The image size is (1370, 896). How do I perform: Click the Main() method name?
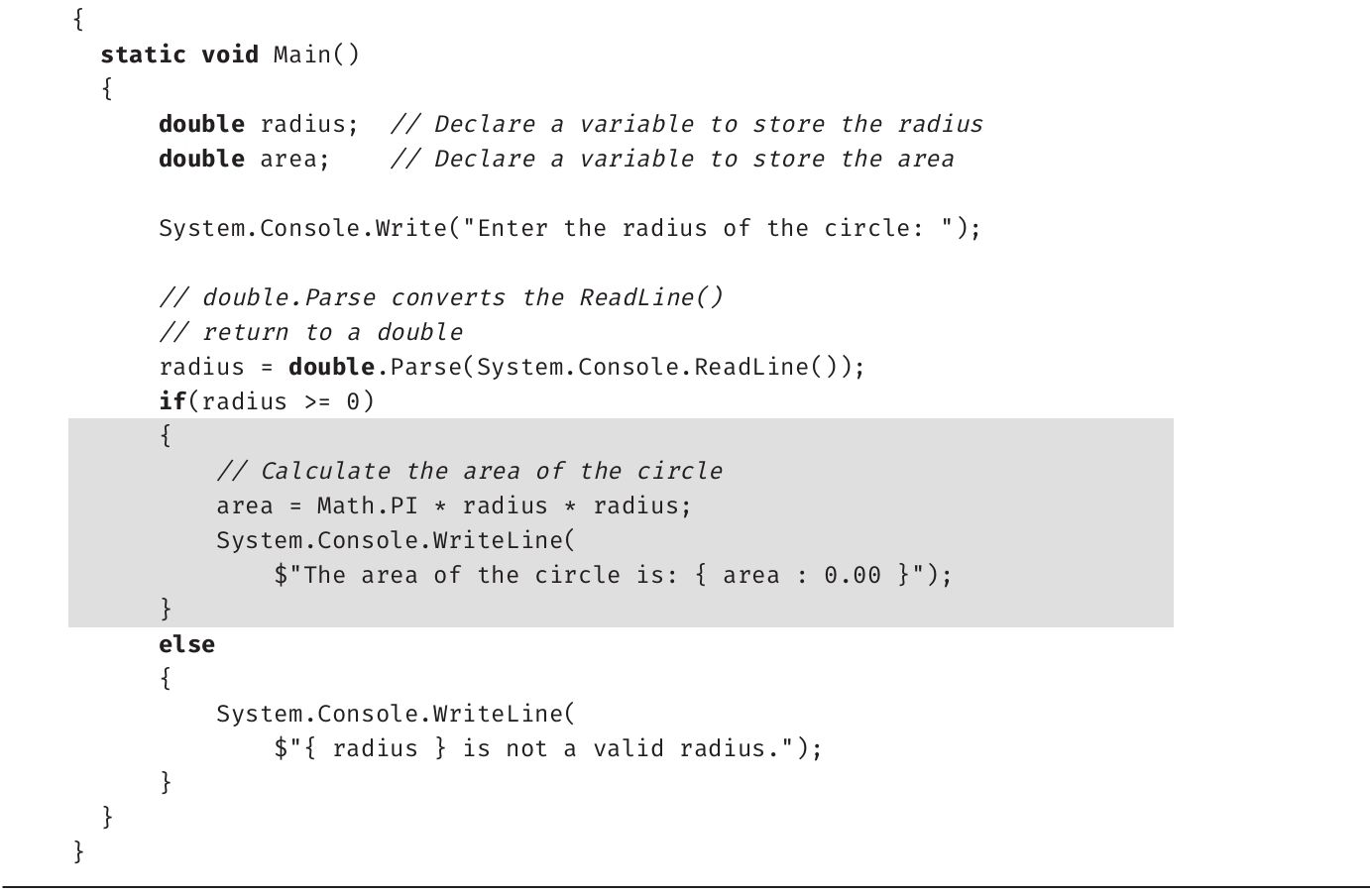pyautogui.click(x=316, y=55)
